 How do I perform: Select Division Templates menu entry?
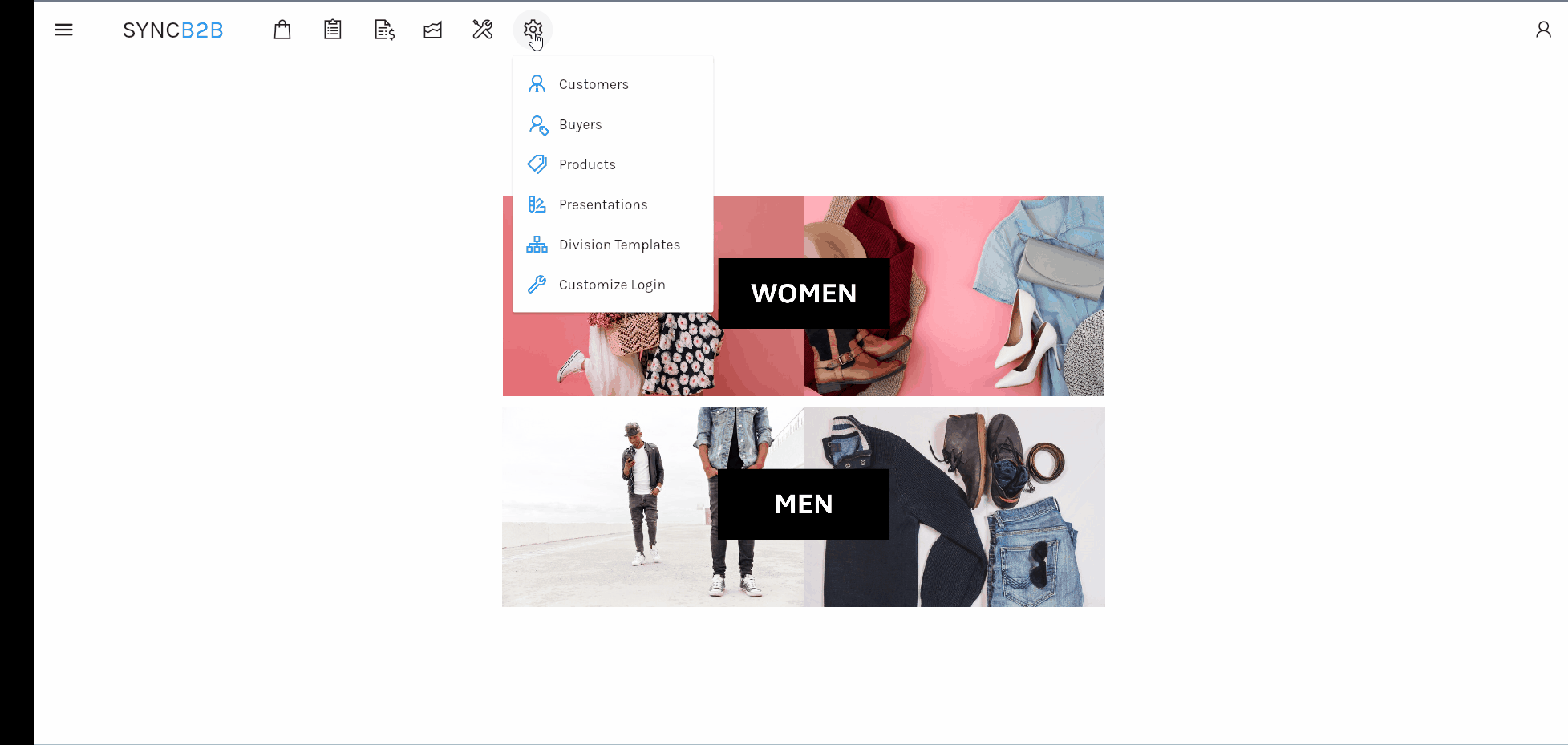click(x=613, y=245)
